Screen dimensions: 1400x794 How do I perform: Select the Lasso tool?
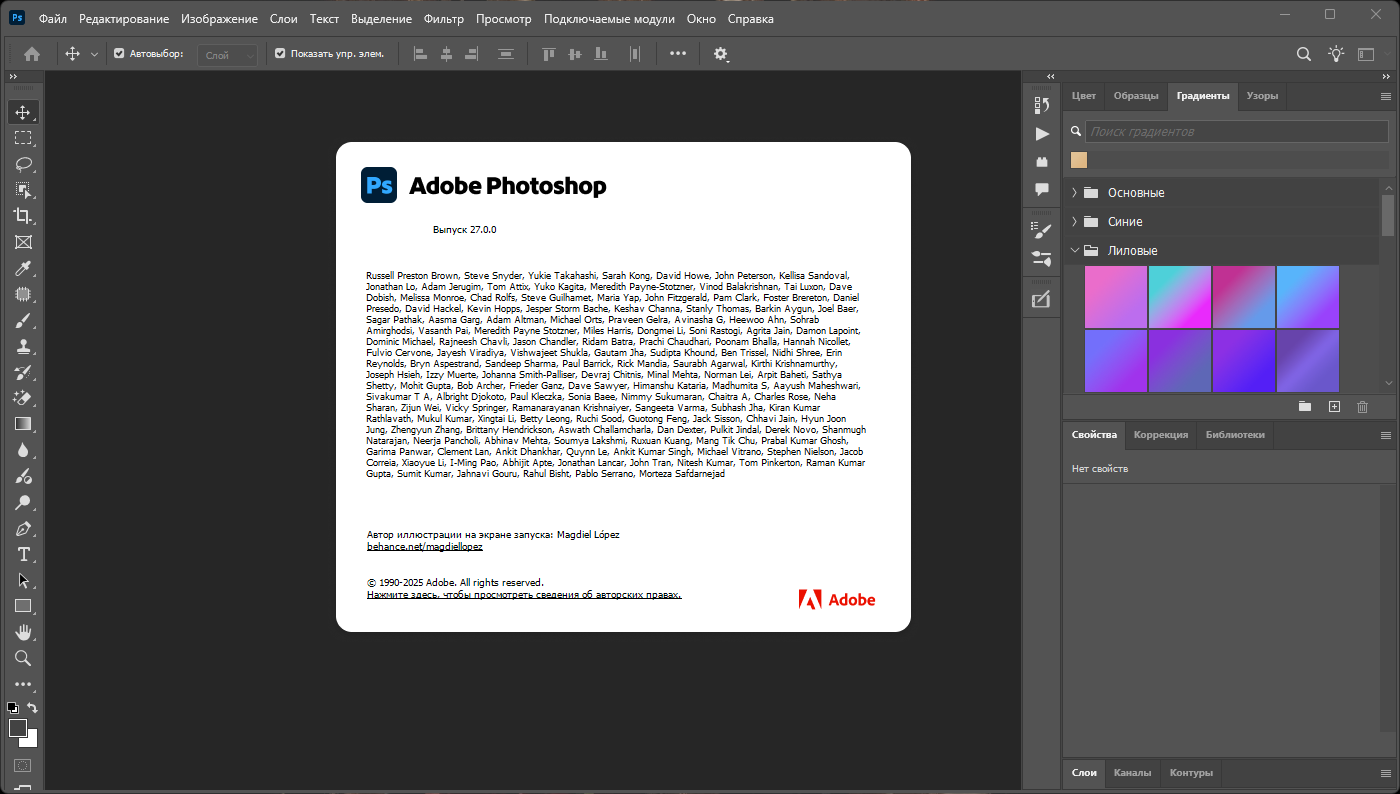pyautogui.click(x=23, y=164)
